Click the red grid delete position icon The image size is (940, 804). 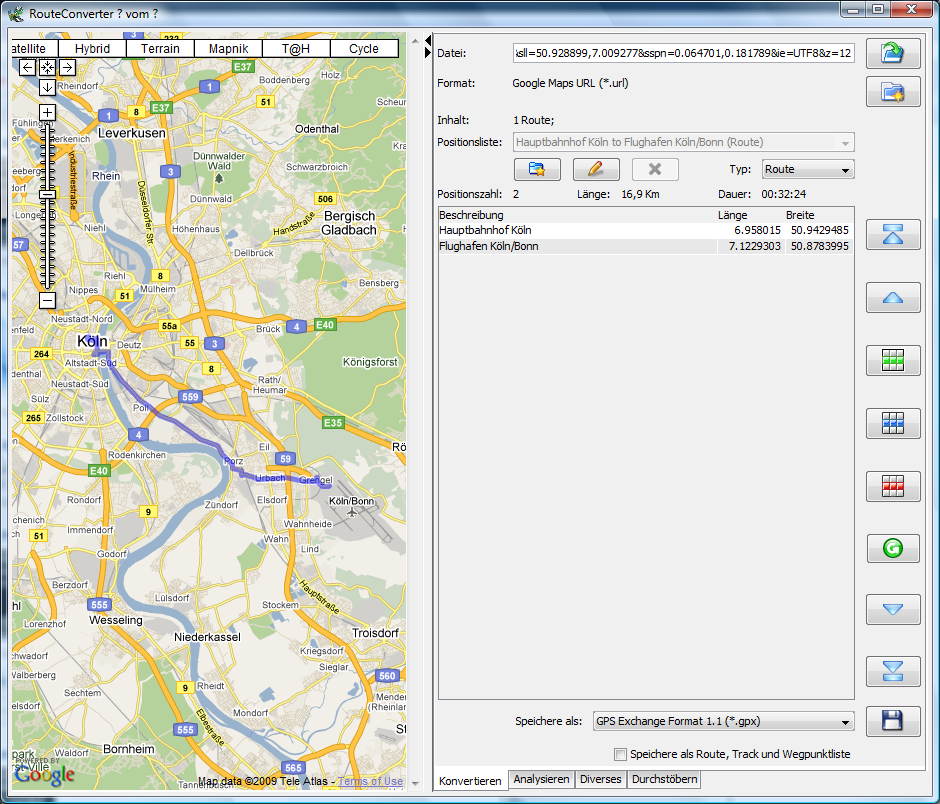[x=893, y=486]
